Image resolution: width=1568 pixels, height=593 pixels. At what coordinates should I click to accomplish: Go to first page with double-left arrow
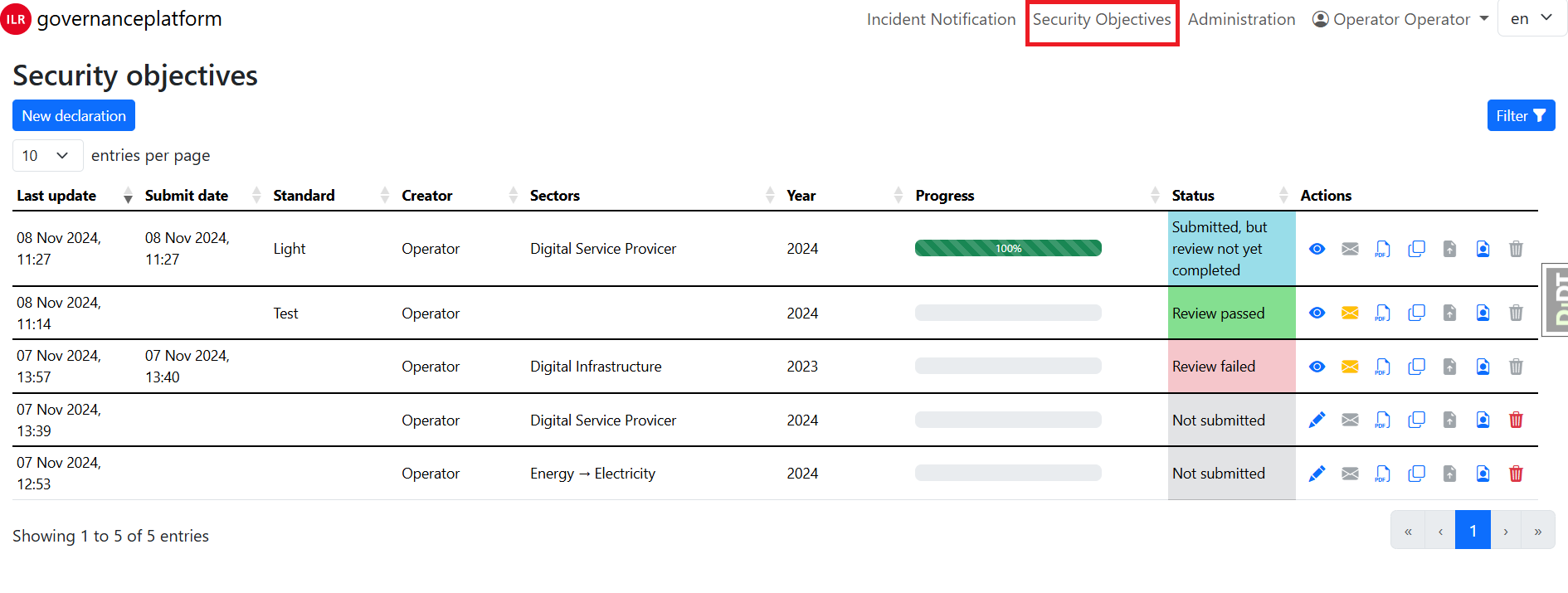click(x=1408, y=531)
